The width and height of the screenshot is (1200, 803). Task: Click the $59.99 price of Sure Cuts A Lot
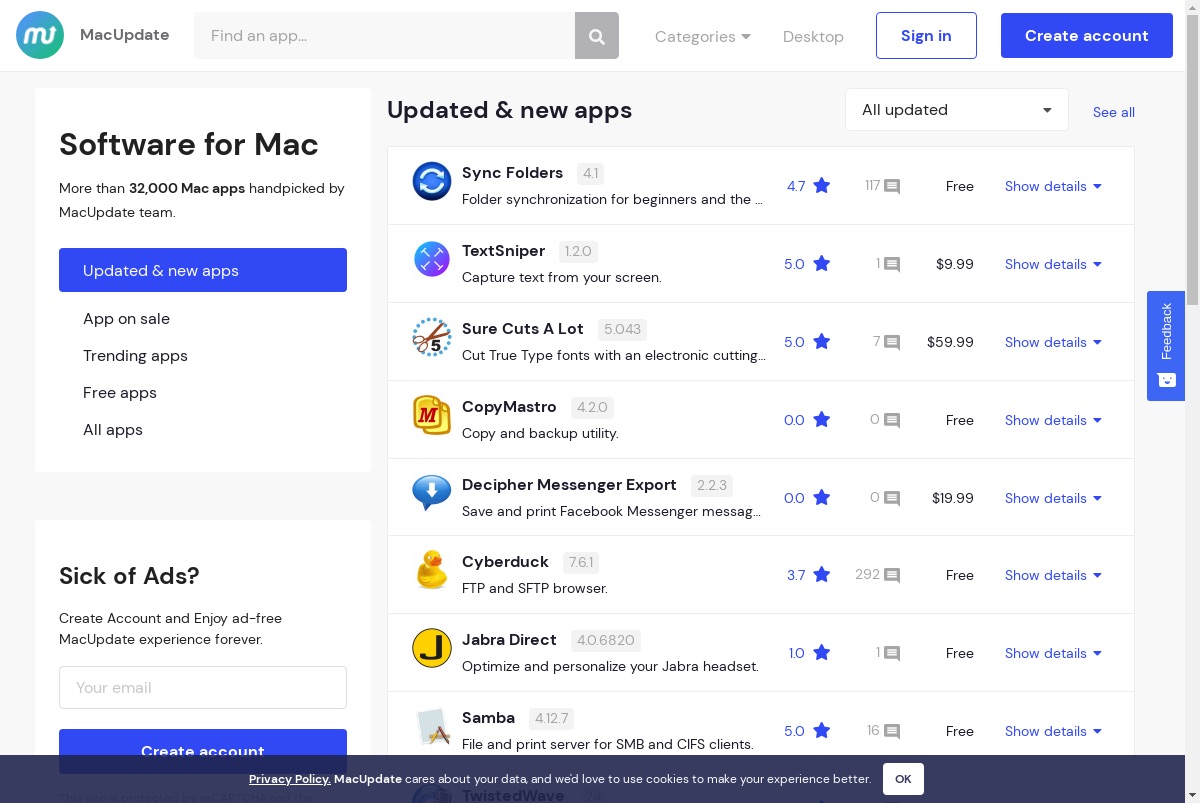pyautogui.click(x=950, y=342)
